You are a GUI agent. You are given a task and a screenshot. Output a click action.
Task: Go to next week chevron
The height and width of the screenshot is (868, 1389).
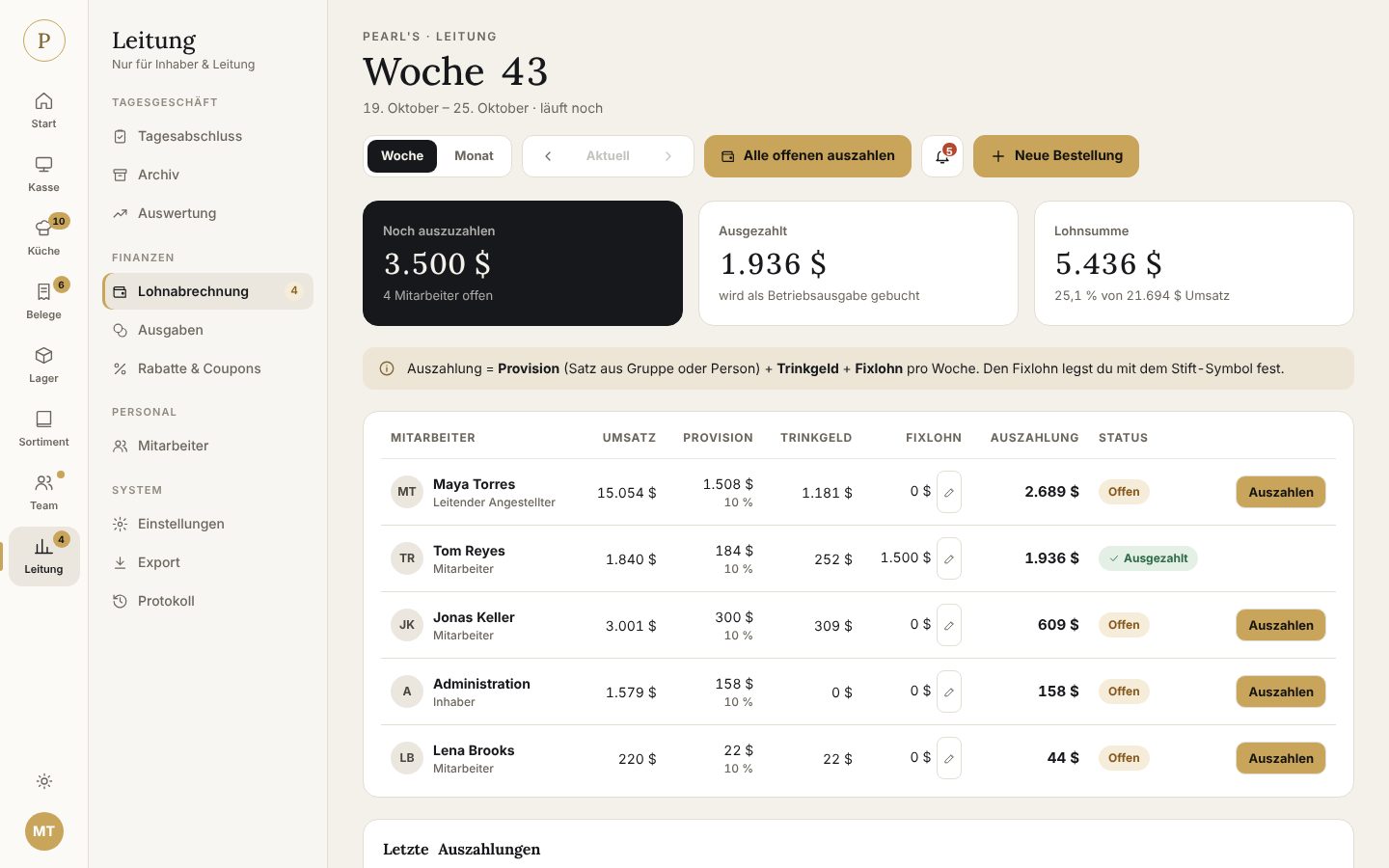667,156
